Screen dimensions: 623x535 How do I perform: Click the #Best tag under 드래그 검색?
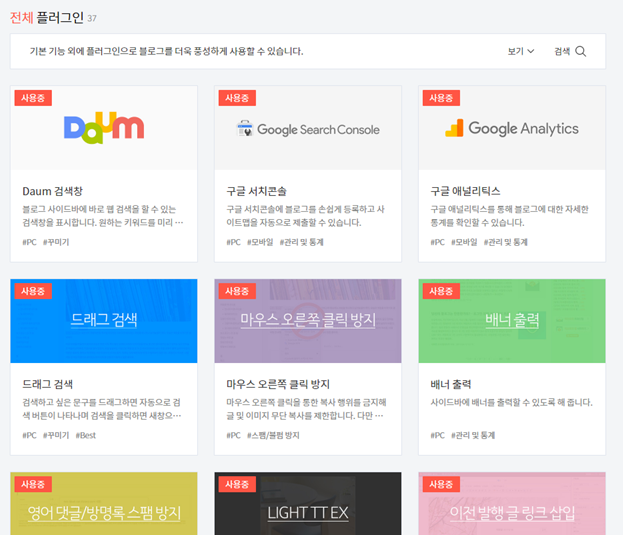click(x=85, y=435)
